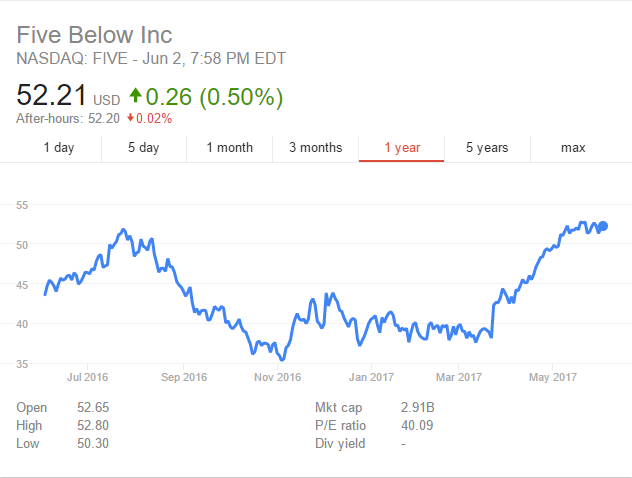
Task: Switch chart to 5 years
Action: (x=487, y=148)
